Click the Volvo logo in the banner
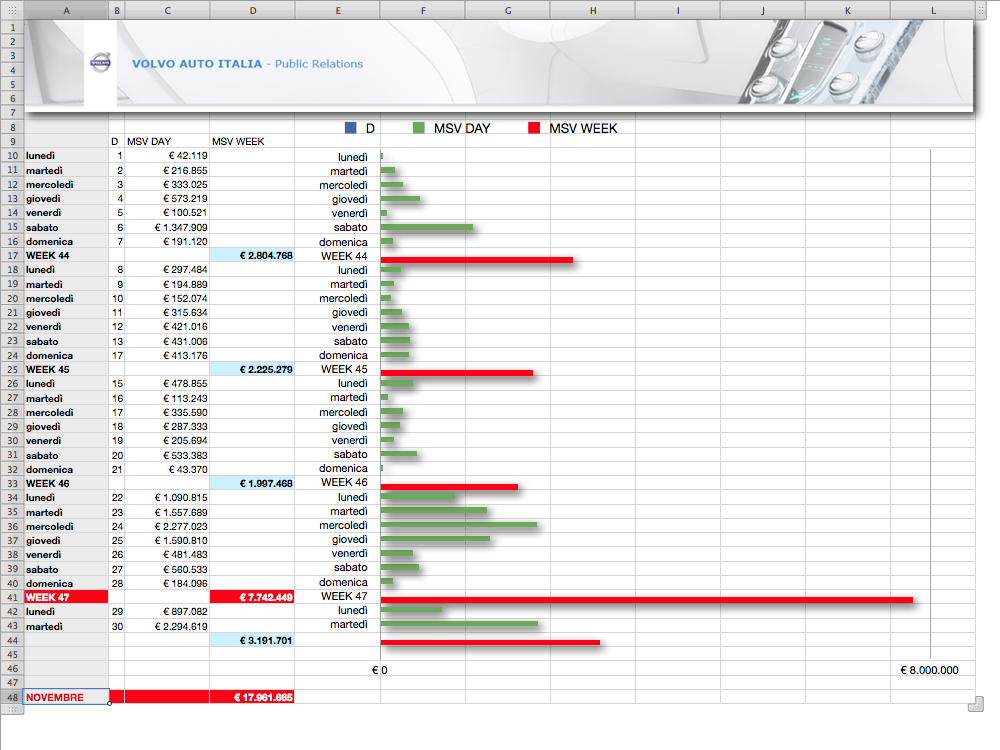 pos(100,62)
